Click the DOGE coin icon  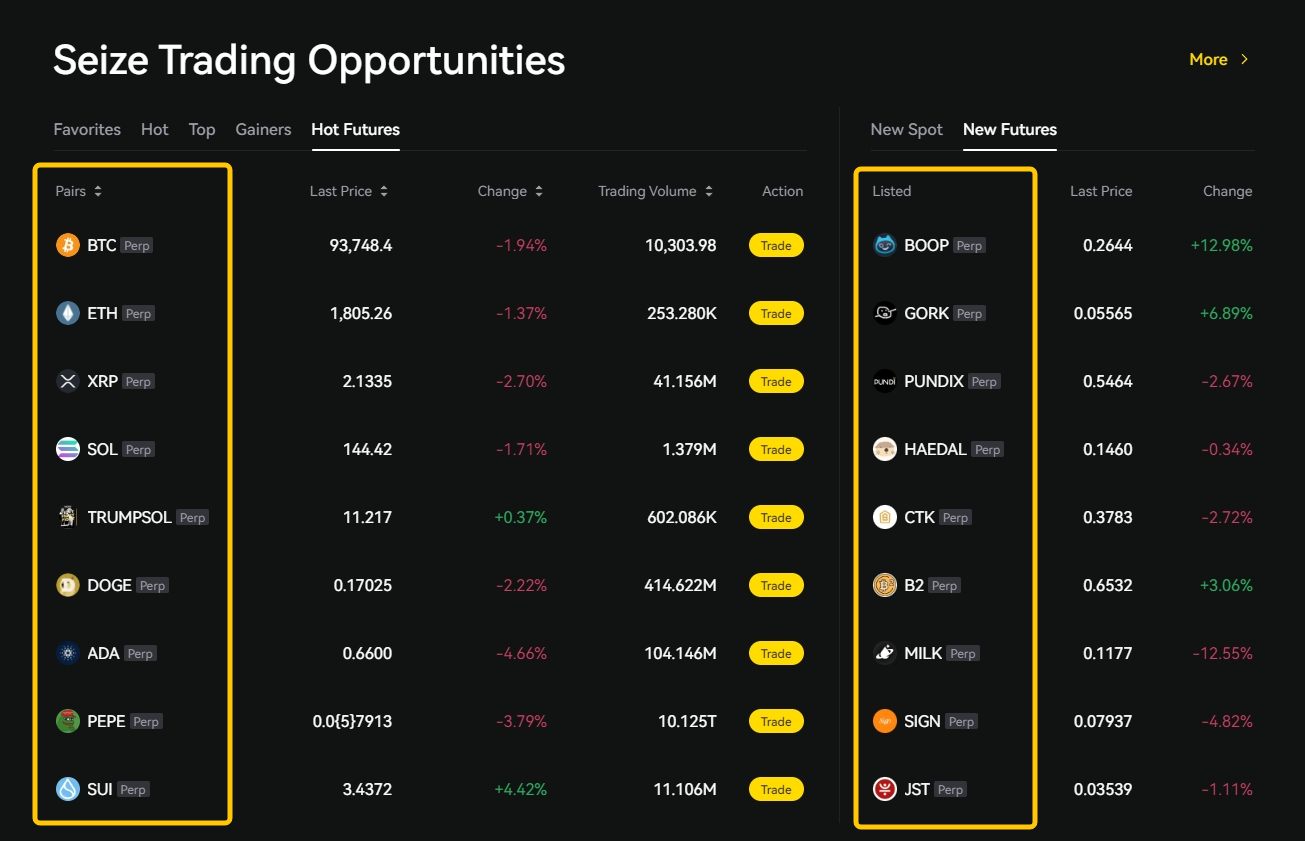[x=68, y=585]
